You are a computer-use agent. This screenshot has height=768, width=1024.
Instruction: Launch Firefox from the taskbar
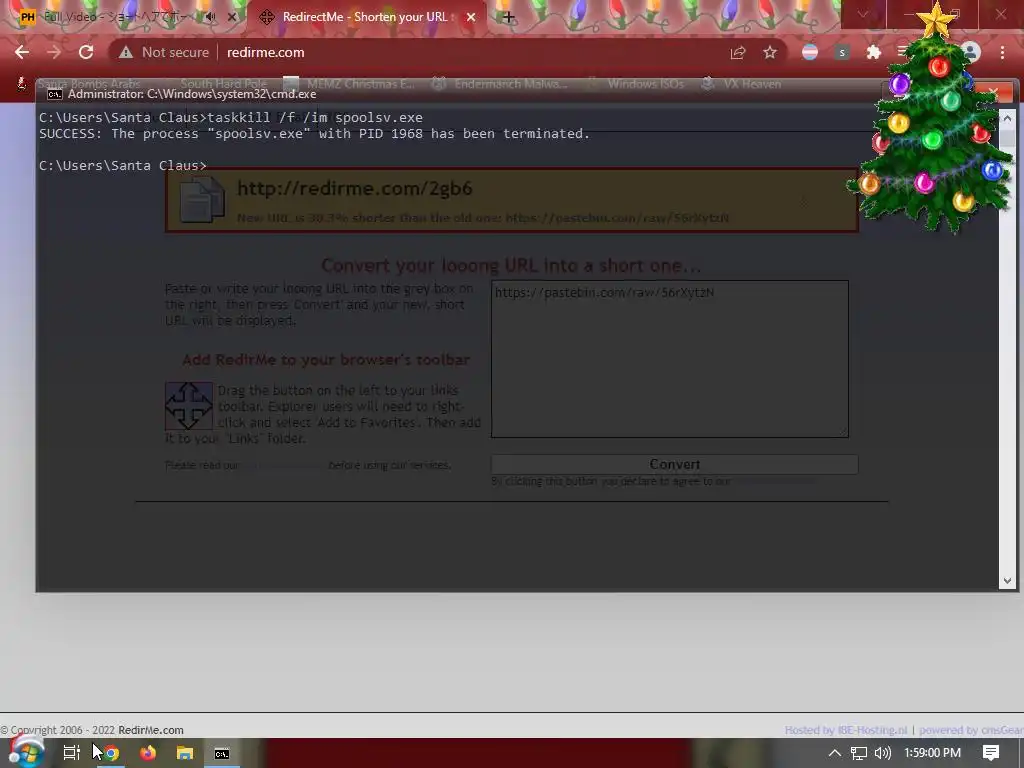pyautogui.click(x=148, y=753)
